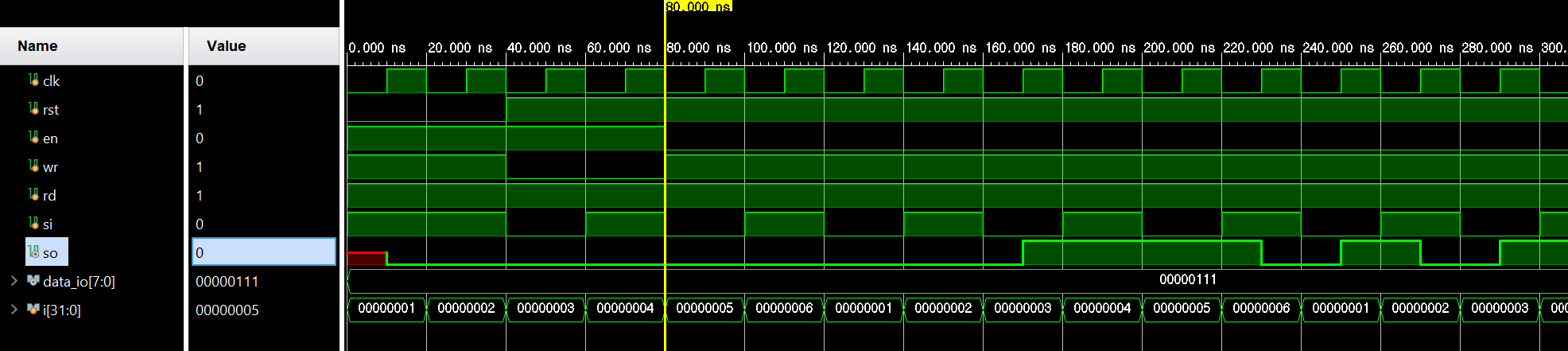
Task: Click the 40.000 ns ruler label
Action: click(x=539, y=48)
